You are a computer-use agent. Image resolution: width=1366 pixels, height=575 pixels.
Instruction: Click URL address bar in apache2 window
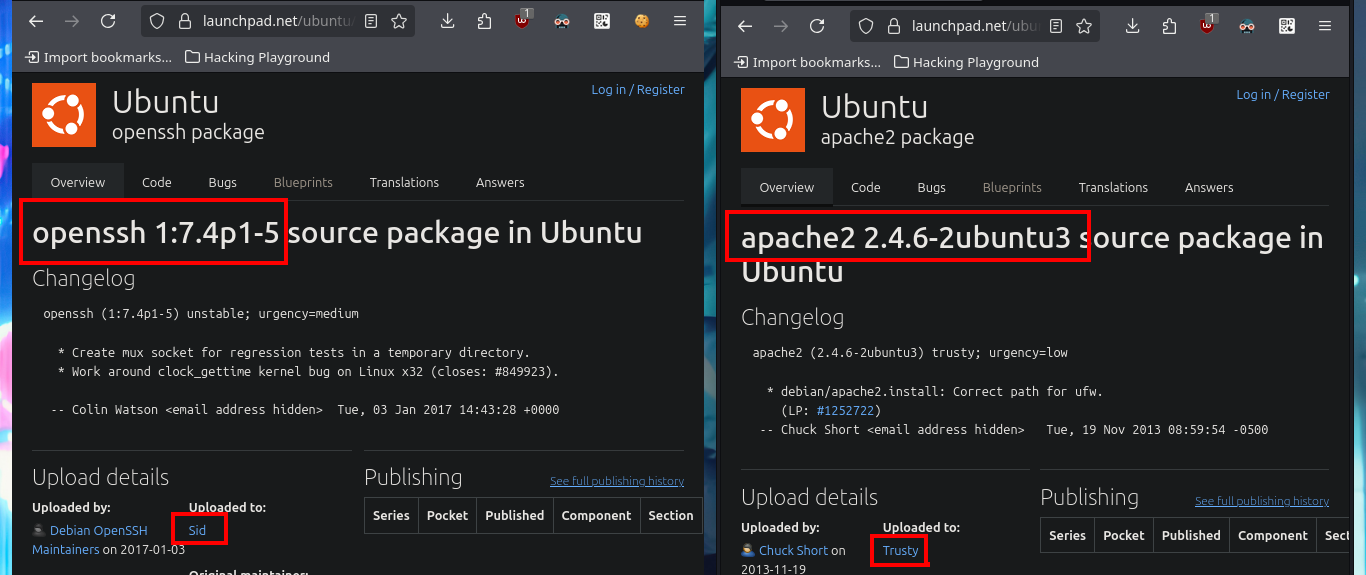(975, 26)
